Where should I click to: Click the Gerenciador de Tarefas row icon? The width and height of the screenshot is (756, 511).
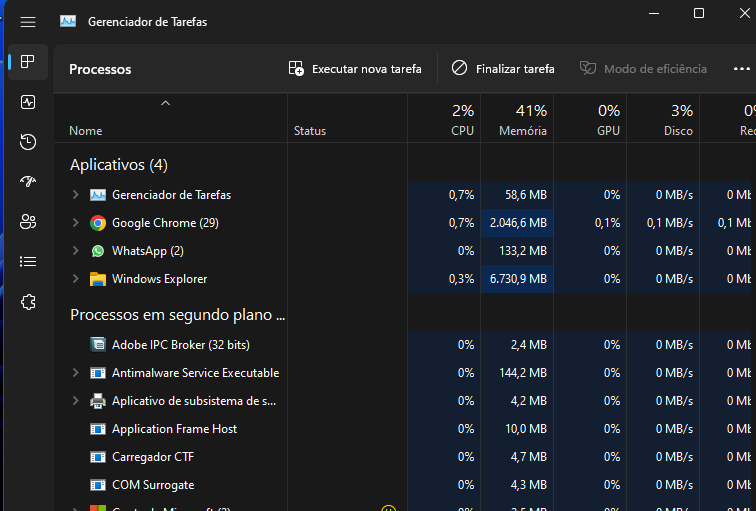[98, 195]
